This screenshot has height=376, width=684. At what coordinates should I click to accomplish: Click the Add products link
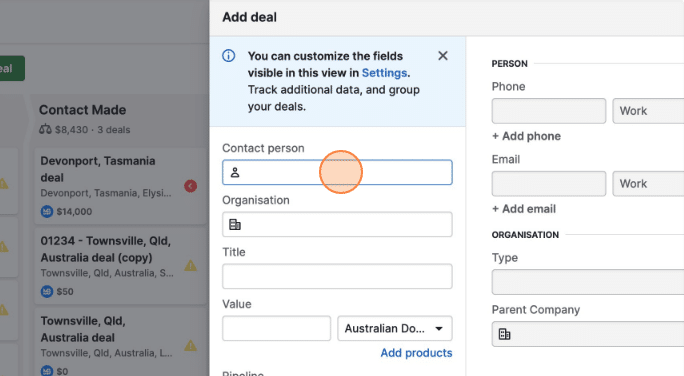(416, 353)
